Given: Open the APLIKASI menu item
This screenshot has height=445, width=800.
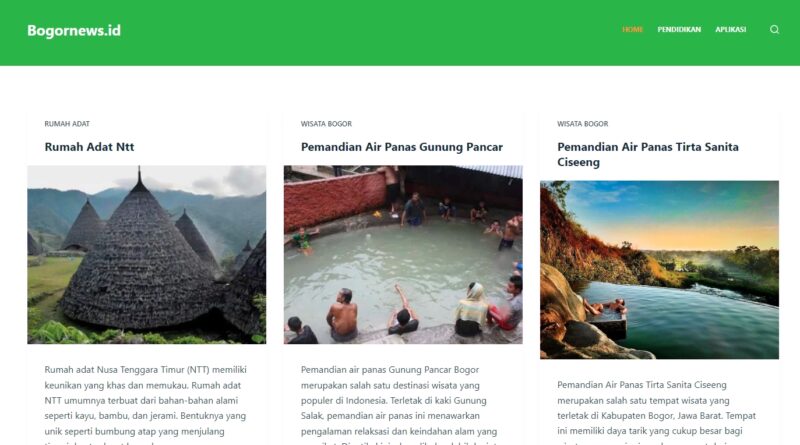Looking at the screenshot, I should tap(730, 30).
